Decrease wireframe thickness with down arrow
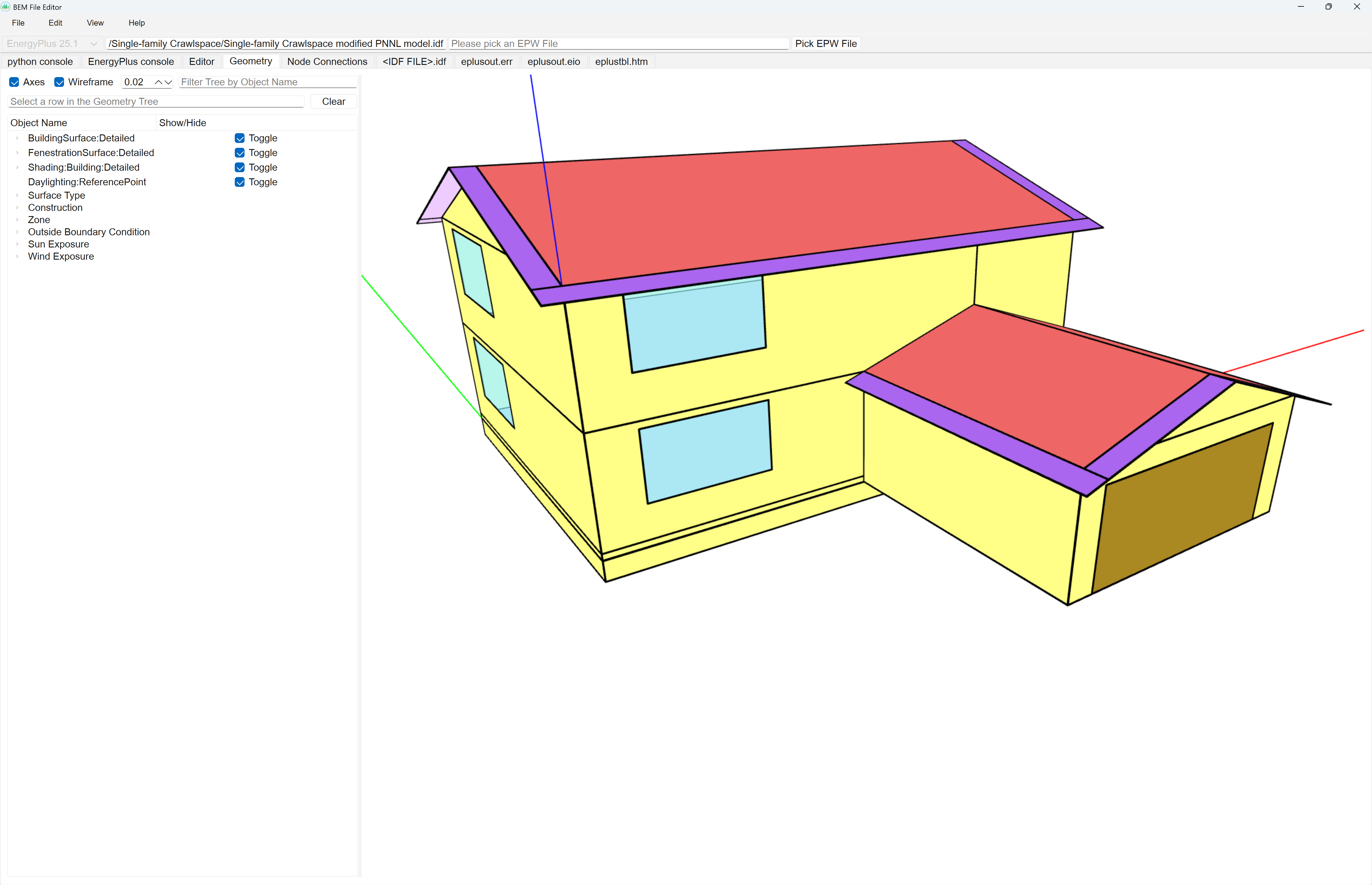Screen dimensions: 1372x885 pos(168,82)
